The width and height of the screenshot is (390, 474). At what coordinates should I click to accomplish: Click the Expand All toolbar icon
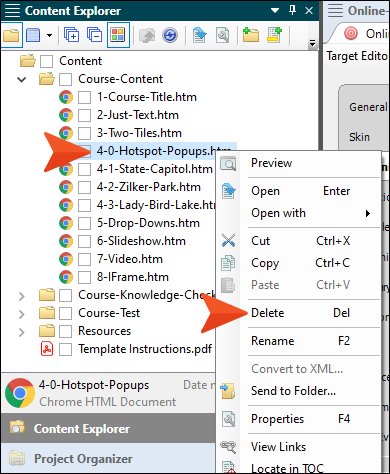point(72,35)
